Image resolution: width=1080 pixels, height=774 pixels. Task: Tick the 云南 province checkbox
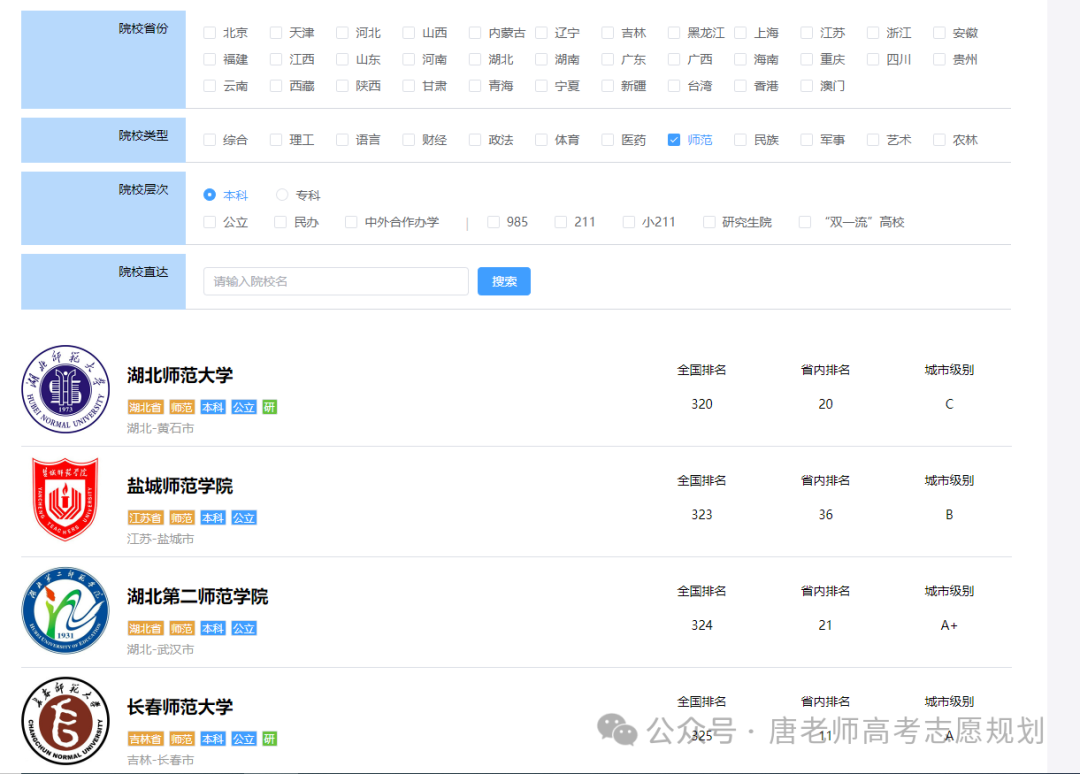tap(209, 85)
